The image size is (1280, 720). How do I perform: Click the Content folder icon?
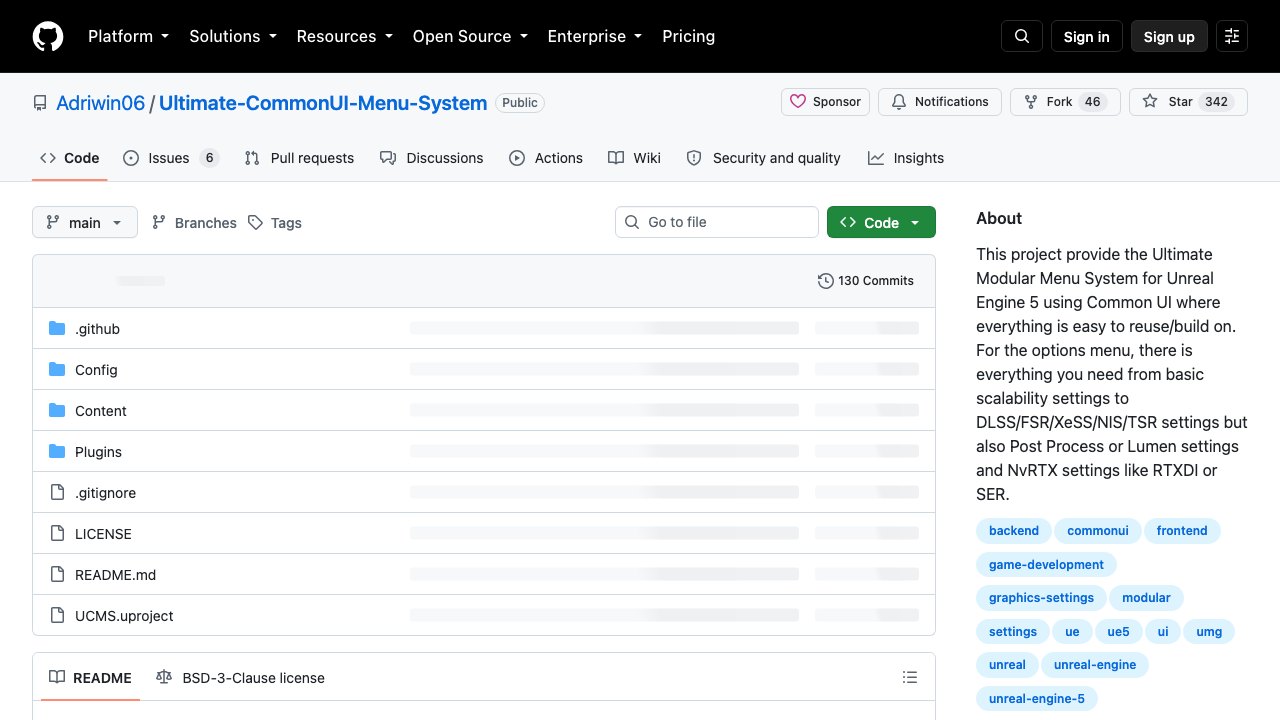click(57, 411)
